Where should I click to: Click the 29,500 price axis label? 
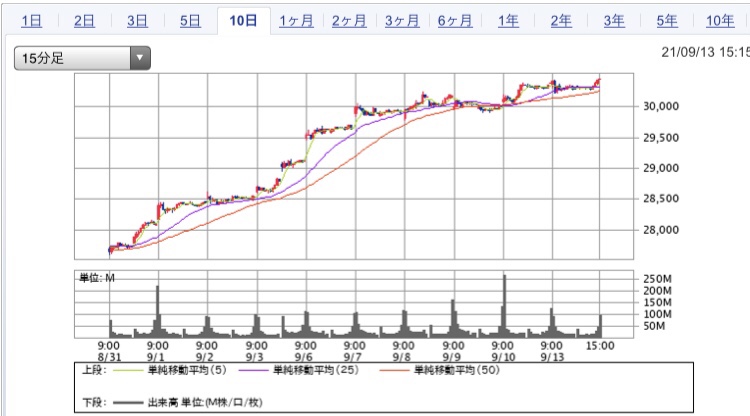pyautogui.click(x=661, y=138)
